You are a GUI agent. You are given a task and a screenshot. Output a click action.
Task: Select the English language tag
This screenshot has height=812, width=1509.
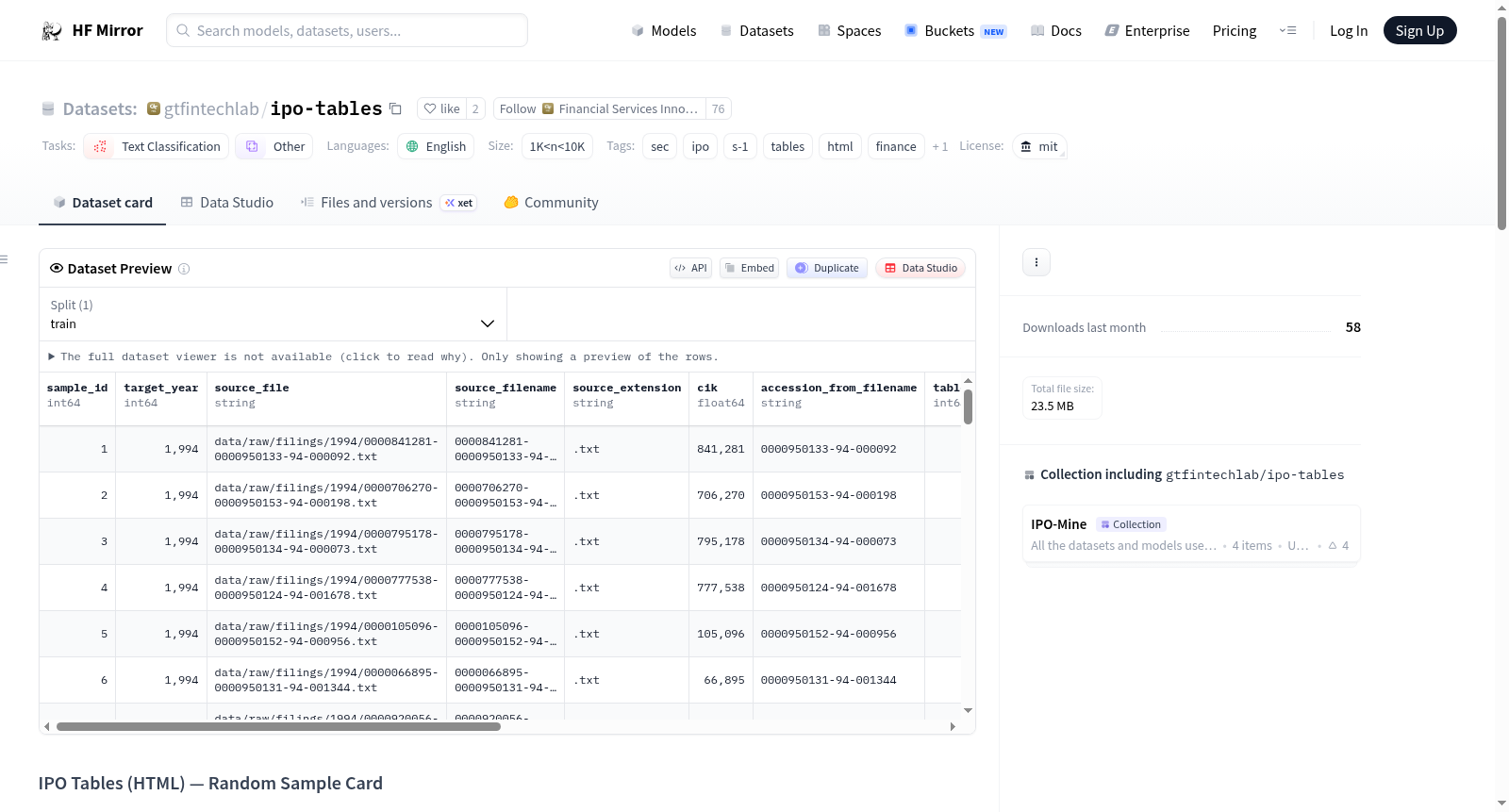[x=435, y=146]
